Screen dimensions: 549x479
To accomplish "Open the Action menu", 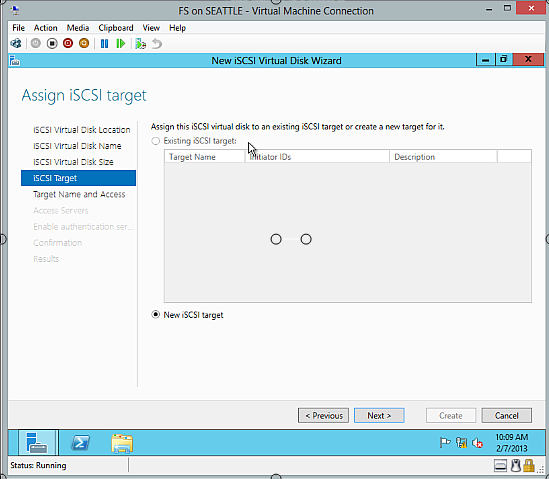I will click(46, 28).
